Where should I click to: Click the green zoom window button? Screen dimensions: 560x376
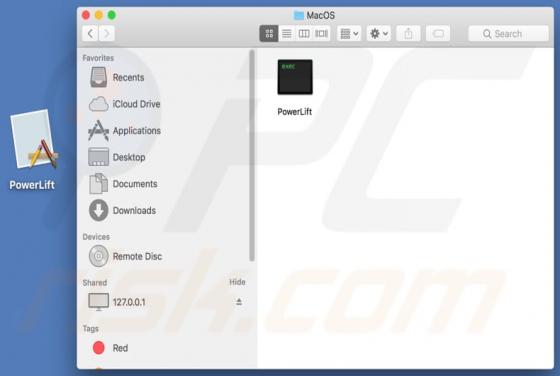point(112,15)
